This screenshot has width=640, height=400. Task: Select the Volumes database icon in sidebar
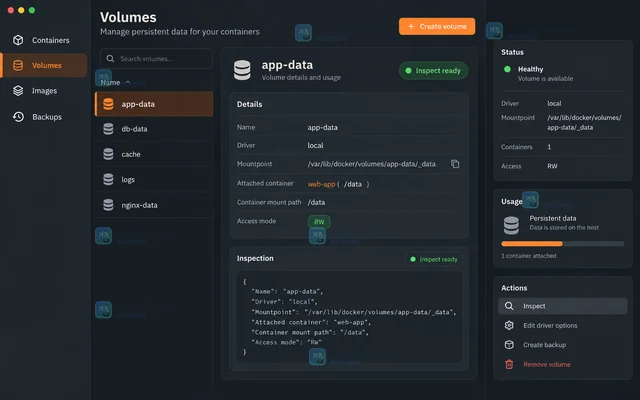18,65
